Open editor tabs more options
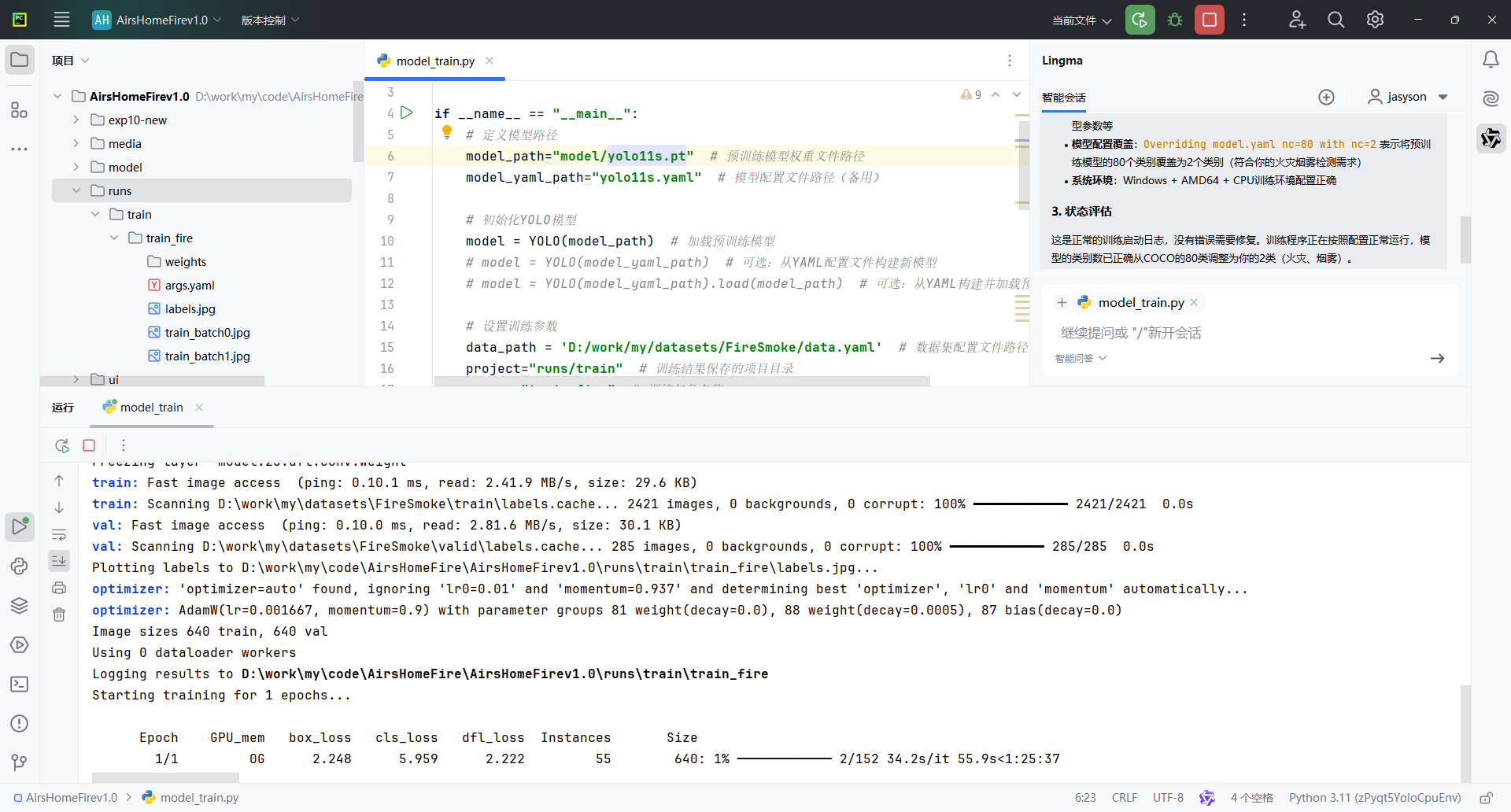This screenshot has height=812, width=1511. pos(1010,61)
